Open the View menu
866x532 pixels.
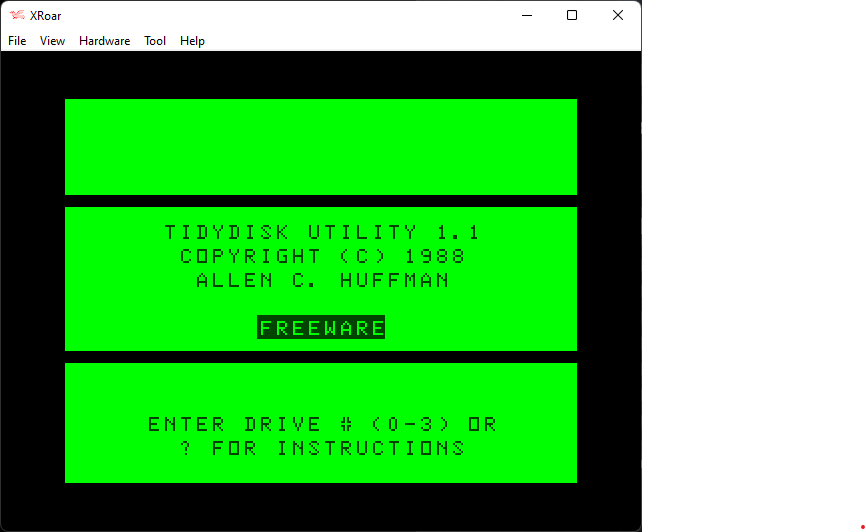click(x=52, y=41)
